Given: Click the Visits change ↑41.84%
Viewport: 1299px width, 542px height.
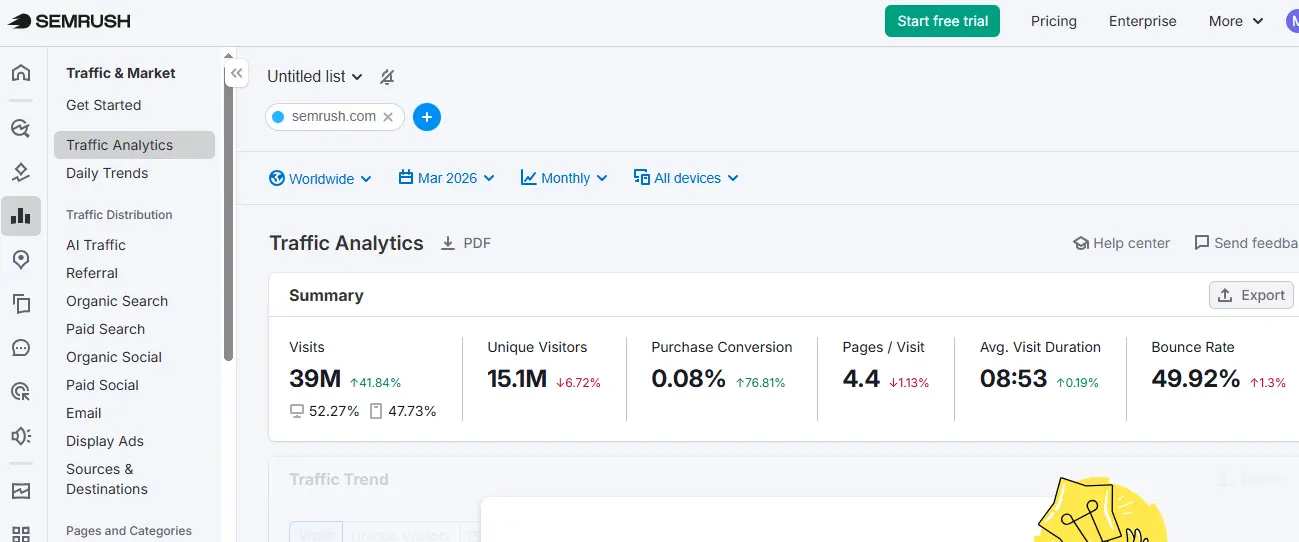Looking at the screenshot, I should tap(375, 382).
